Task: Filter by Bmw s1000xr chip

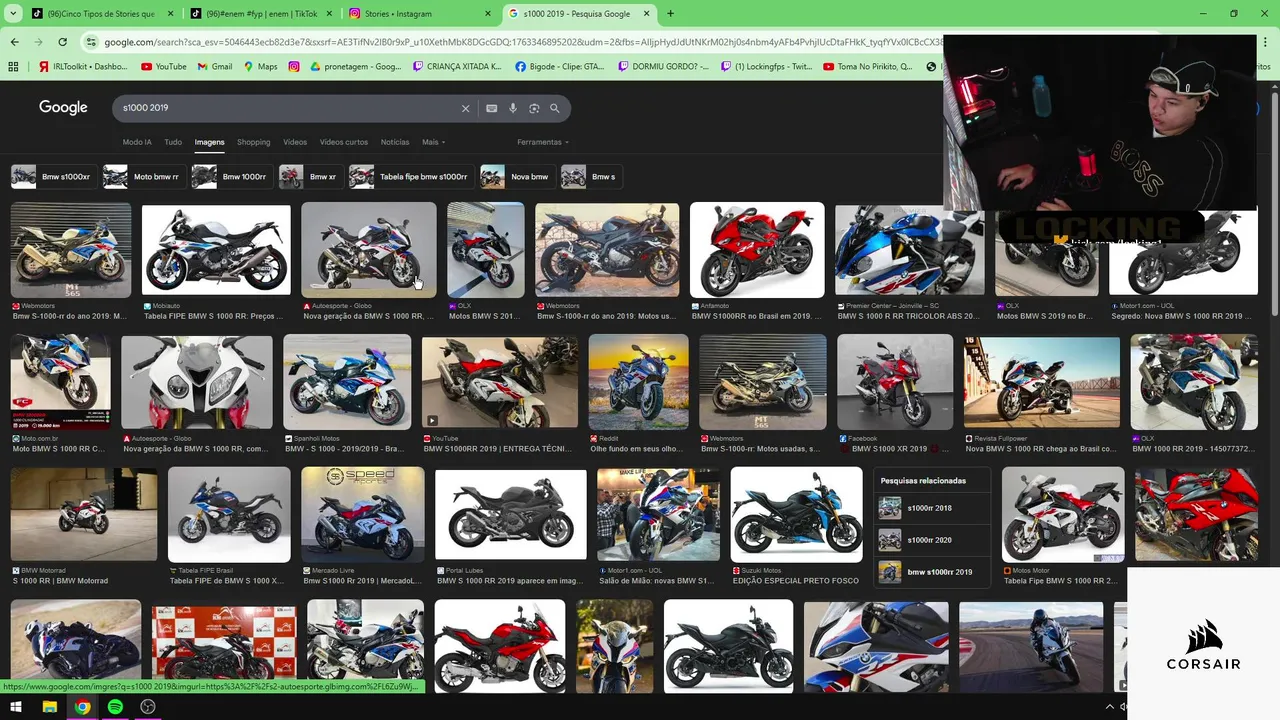Action: coord(52,177)
